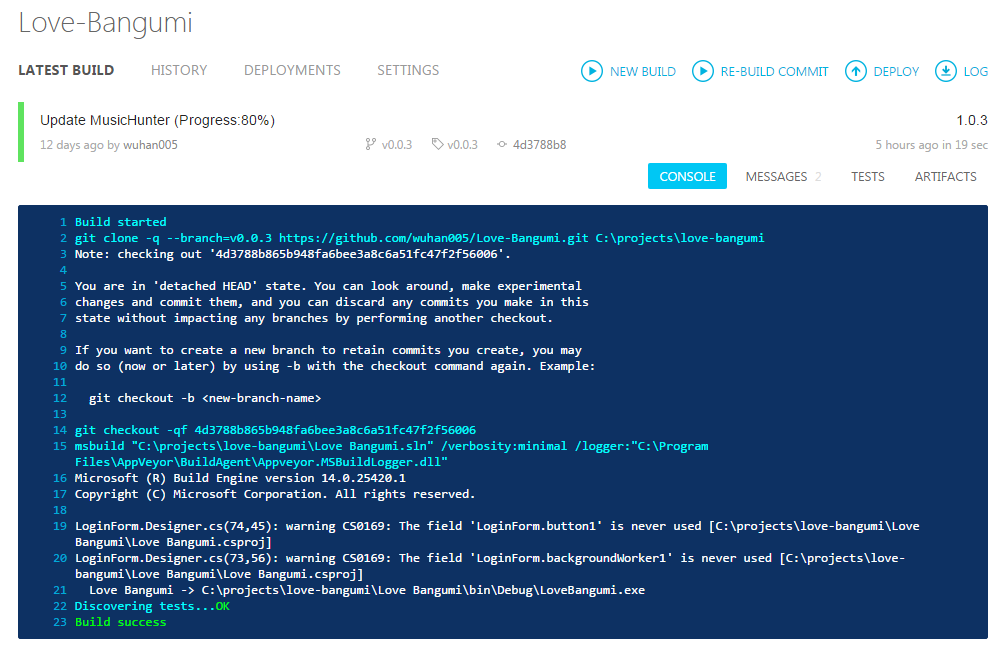Click the commit icon beside 4d3788b8
This screenshot has width=1000, height=653.
[502, 145]
